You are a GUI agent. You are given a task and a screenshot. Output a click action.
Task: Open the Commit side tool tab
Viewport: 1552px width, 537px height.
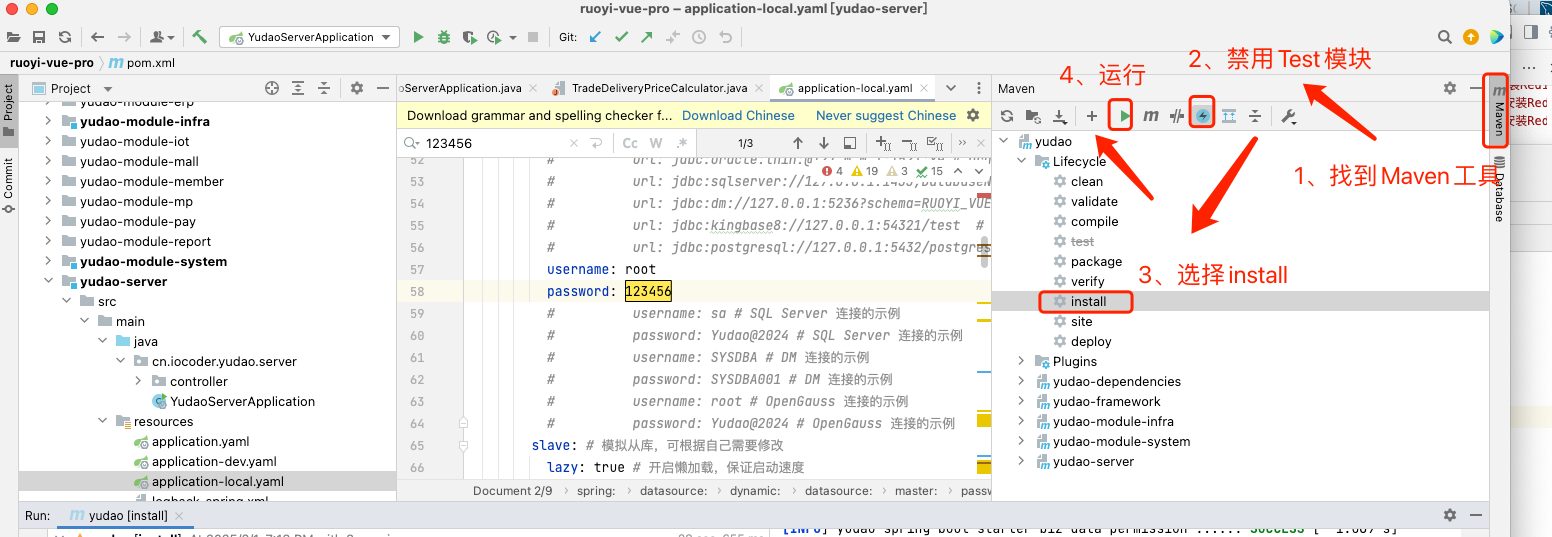point(9,184)
